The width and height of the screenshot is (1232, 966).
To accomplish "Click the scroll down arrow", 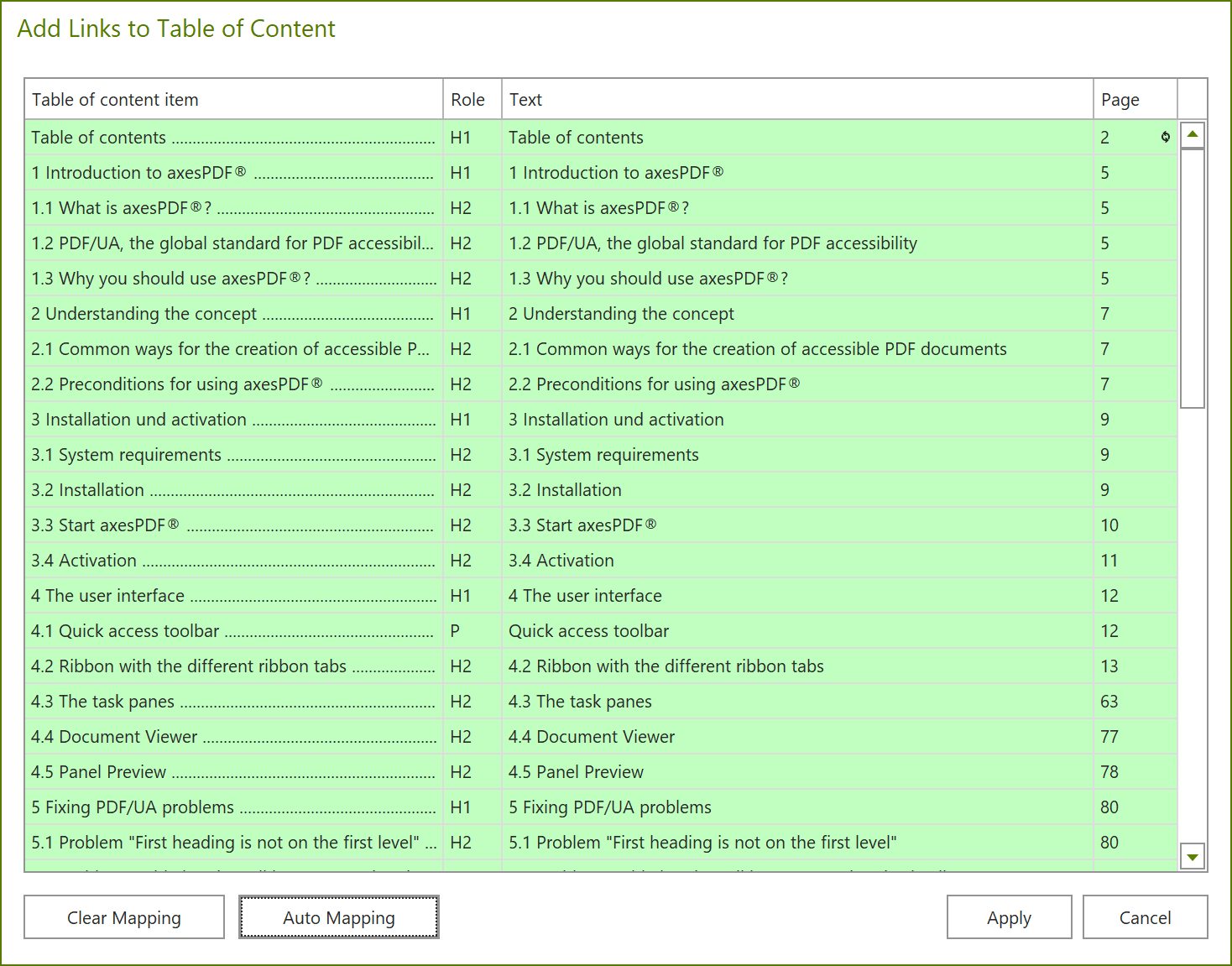I will 1192,856.
